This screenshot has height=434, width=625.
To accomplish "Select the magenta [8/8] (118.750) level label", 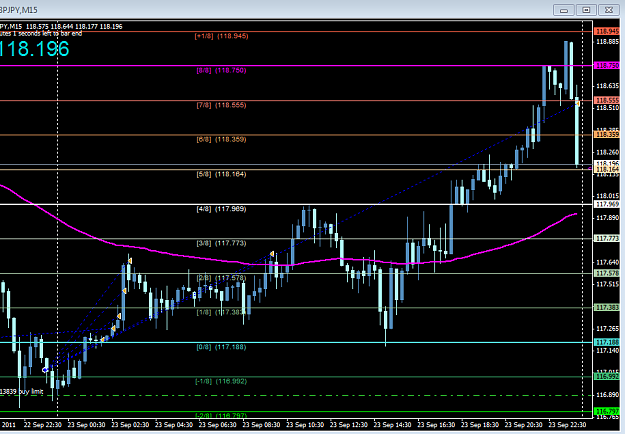I will coord(222,71).
